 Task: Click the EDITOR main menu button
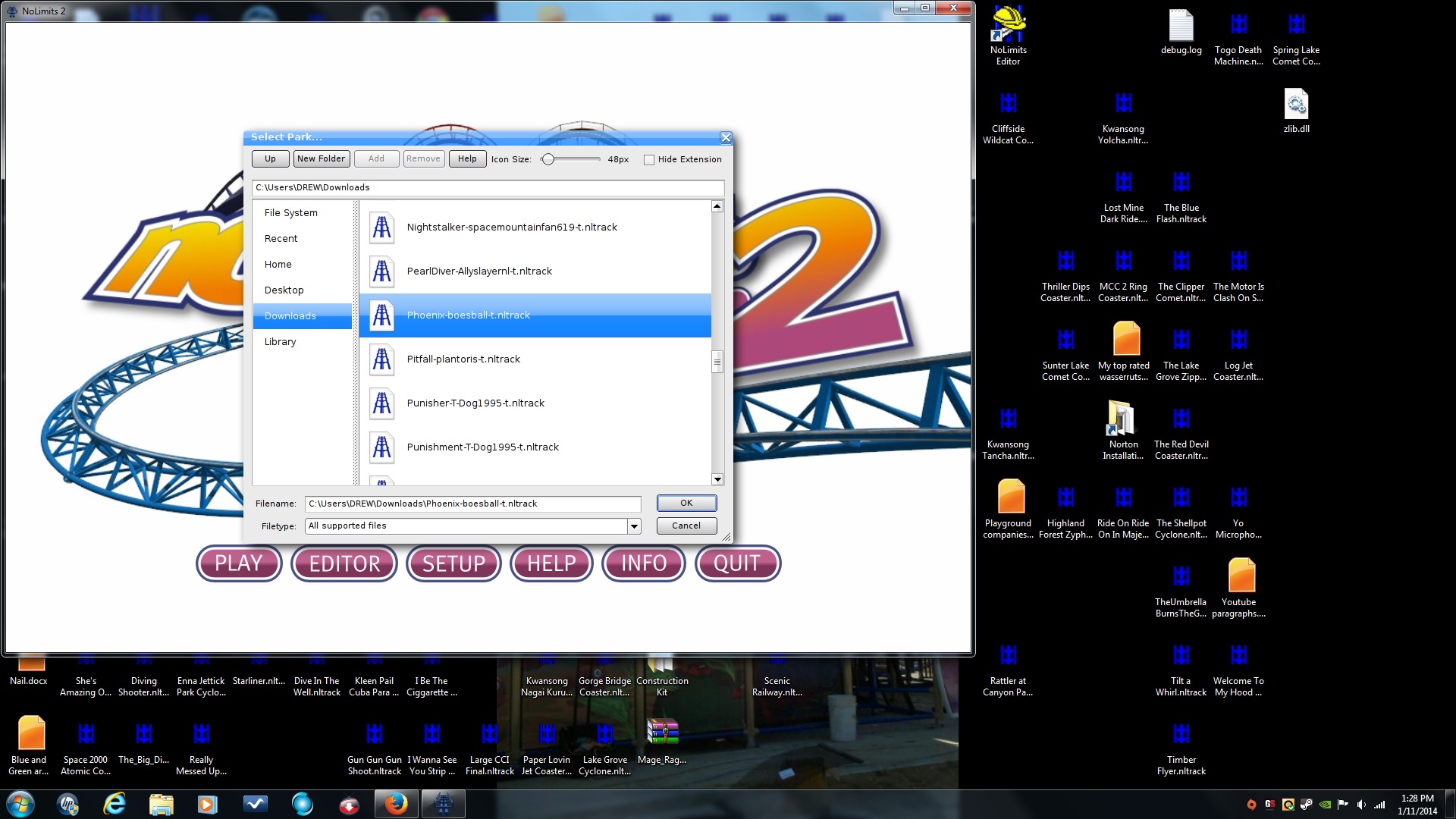tap(344, 563)
